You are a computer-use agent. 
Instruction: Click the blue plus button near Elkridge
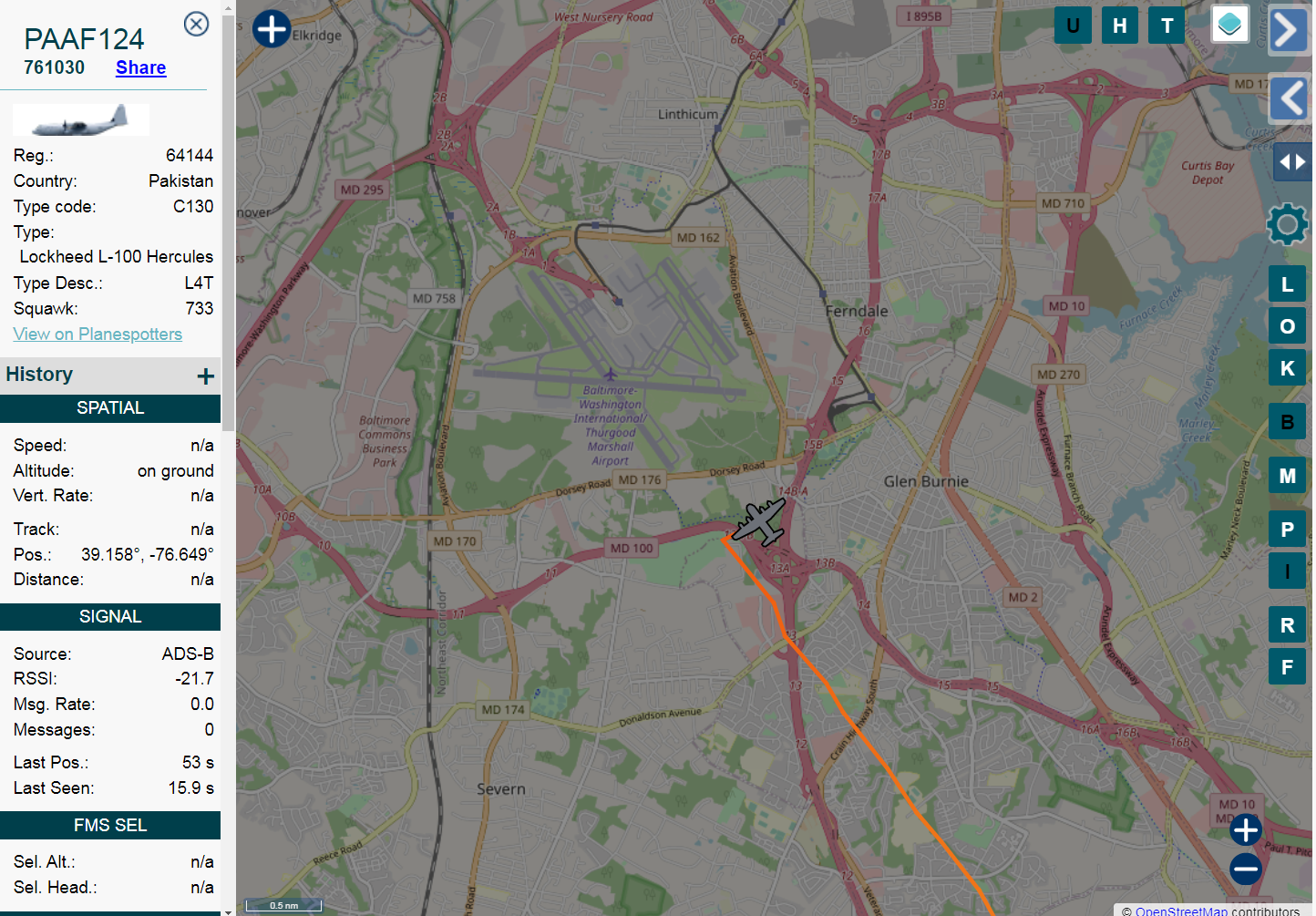click(272, 28)
